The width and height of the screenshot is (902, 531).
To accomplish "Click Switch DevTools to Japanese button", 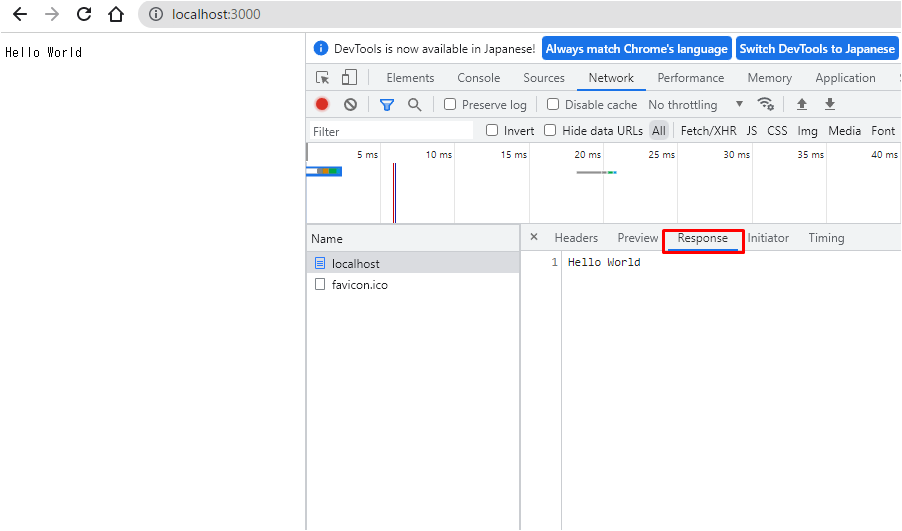I will [817, 49].
